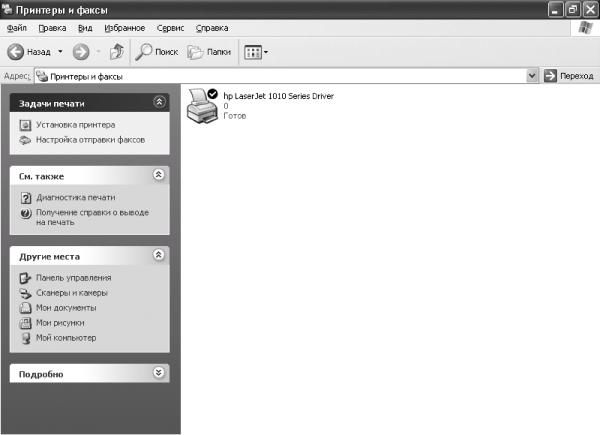Click the forward navigation arrow icon
This screenshot has width=600, height=435.
[81, 51]
